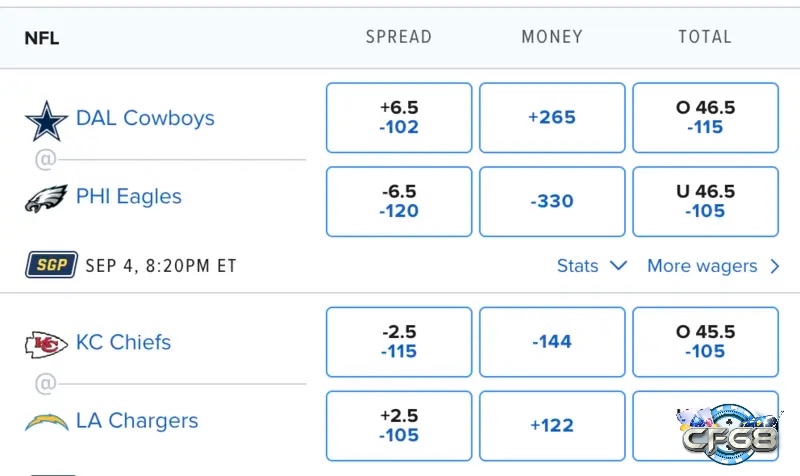
Task: Open More wagers arrow link
Action: point(713,266)
